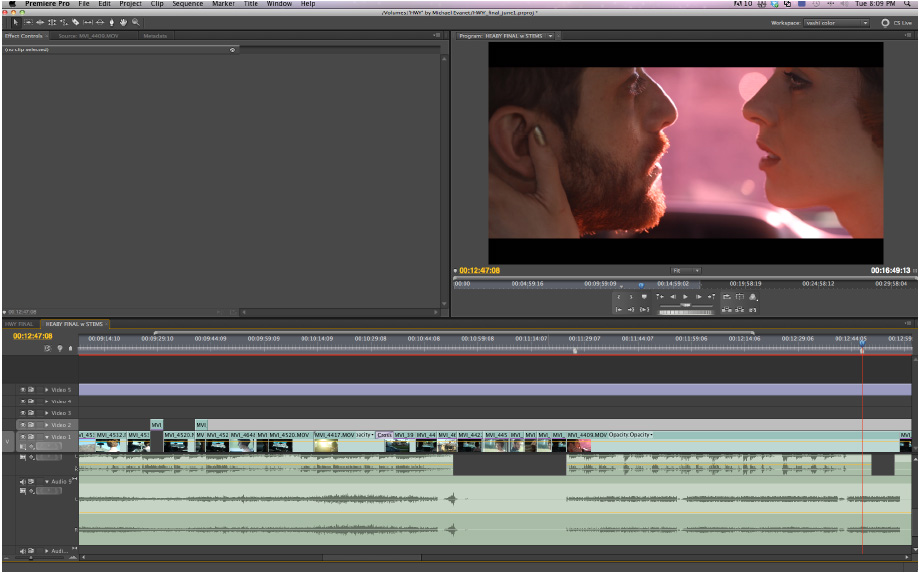Viewport: 919px width, 573px height.
Task: Add an unnumbered marker in Program monitor
Action: pyautogui.click(x=644, y=297)
